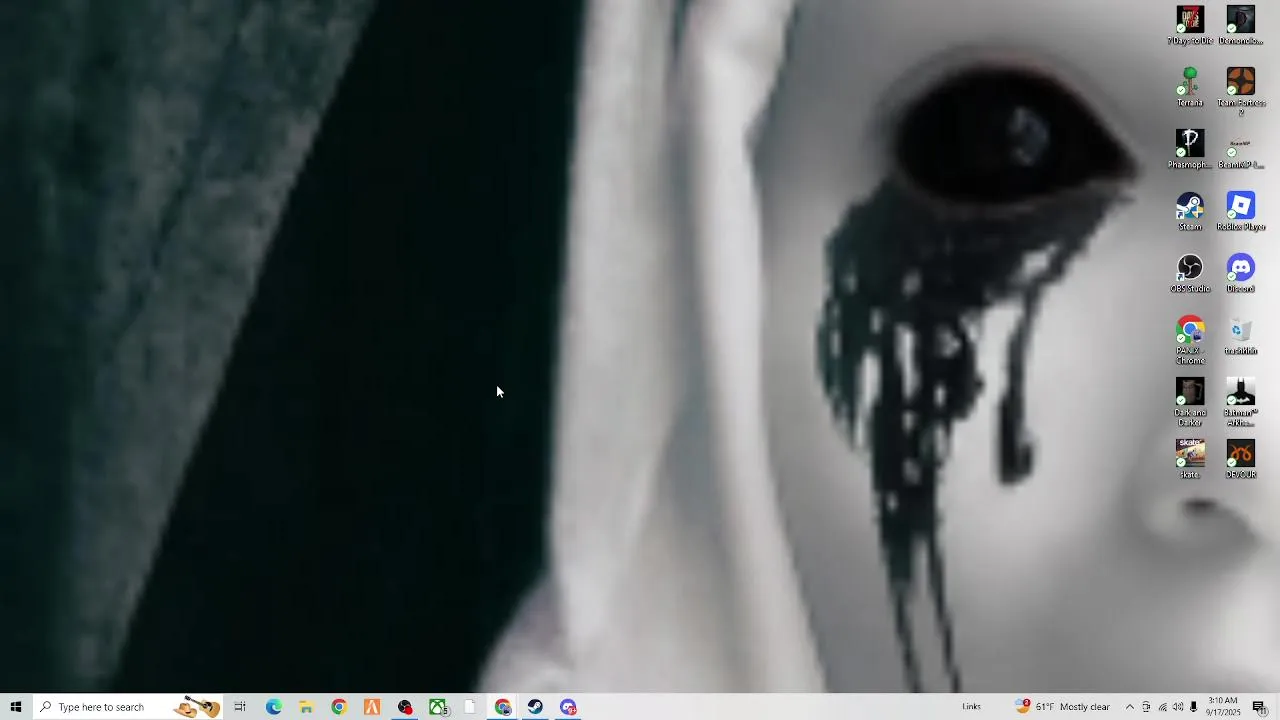Open the volume control in system tray
The width and height of the screenshot is (1280, 720).
(1178, 707)
